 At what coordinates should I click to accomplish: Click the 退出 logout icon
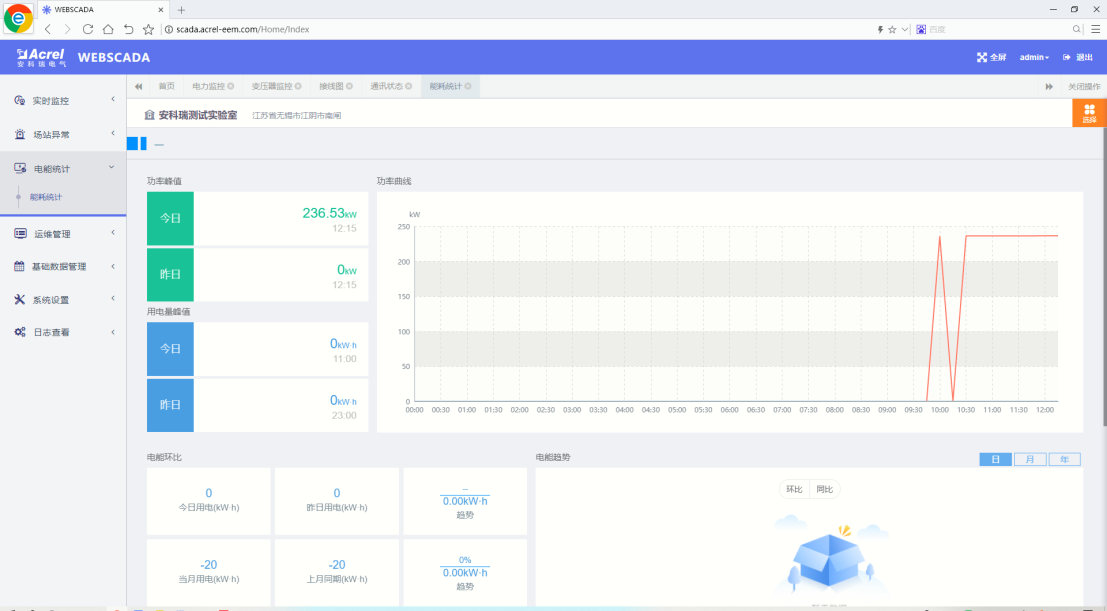pyautogui.click(x=1067, y=58)
